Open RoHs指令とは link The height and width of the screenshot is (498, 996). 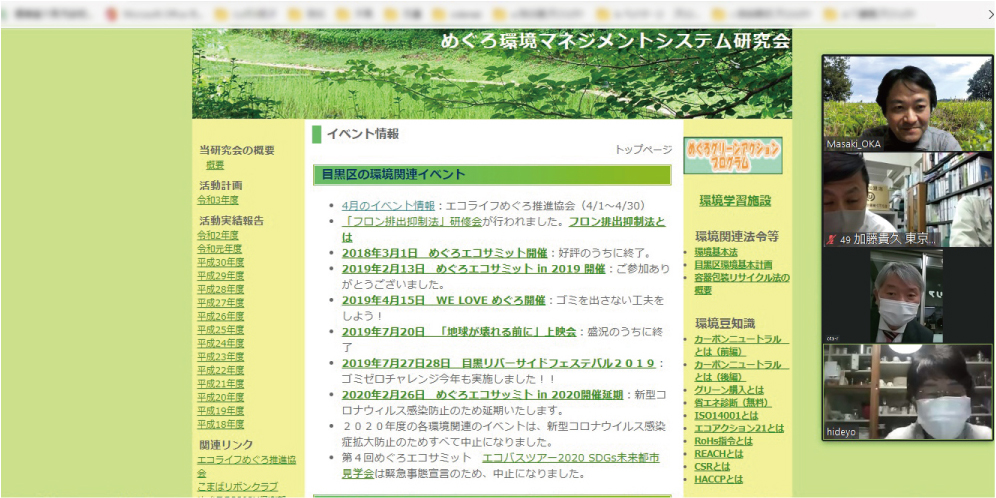(x=723, y=441)
